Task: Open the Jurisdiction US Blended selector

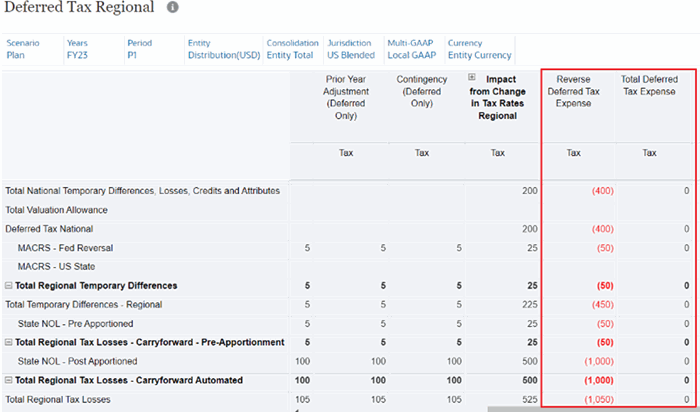Action: coord(351,56)
